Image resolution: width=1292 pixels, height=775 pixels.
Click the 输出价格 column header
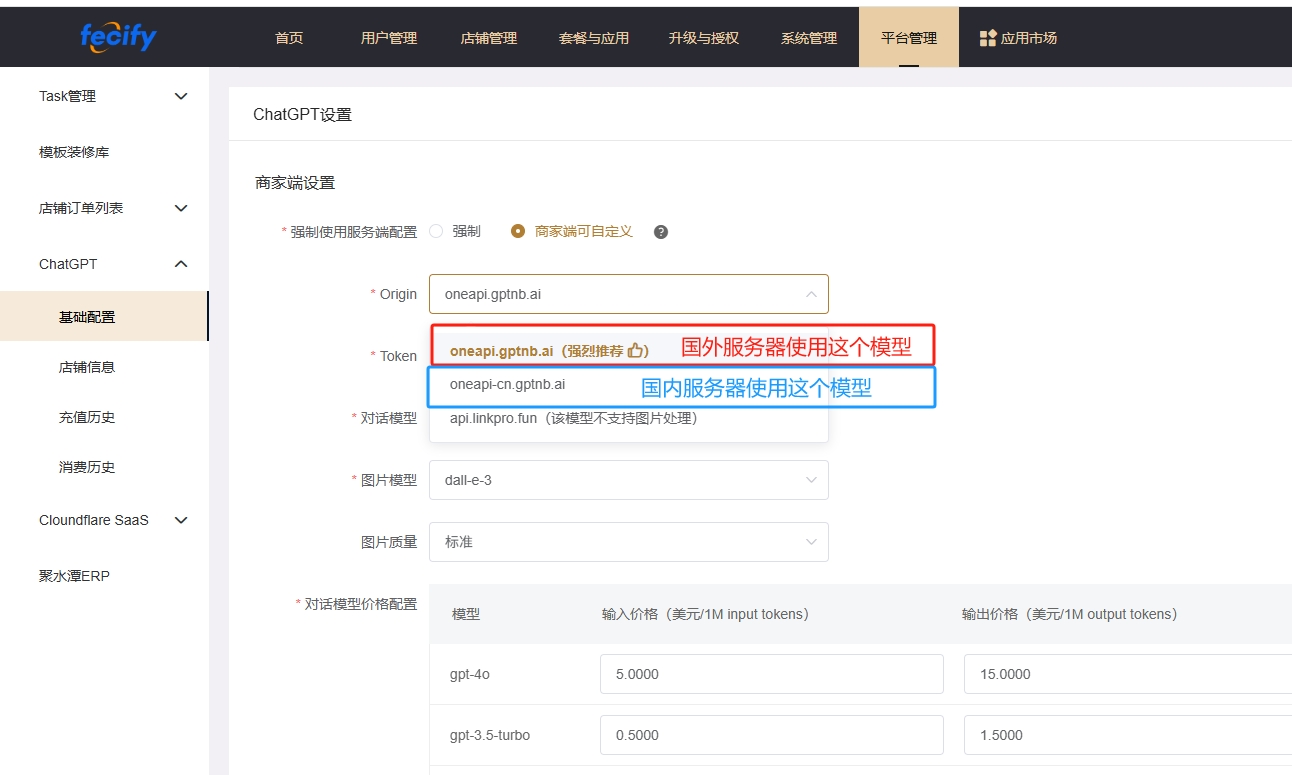1070,614
